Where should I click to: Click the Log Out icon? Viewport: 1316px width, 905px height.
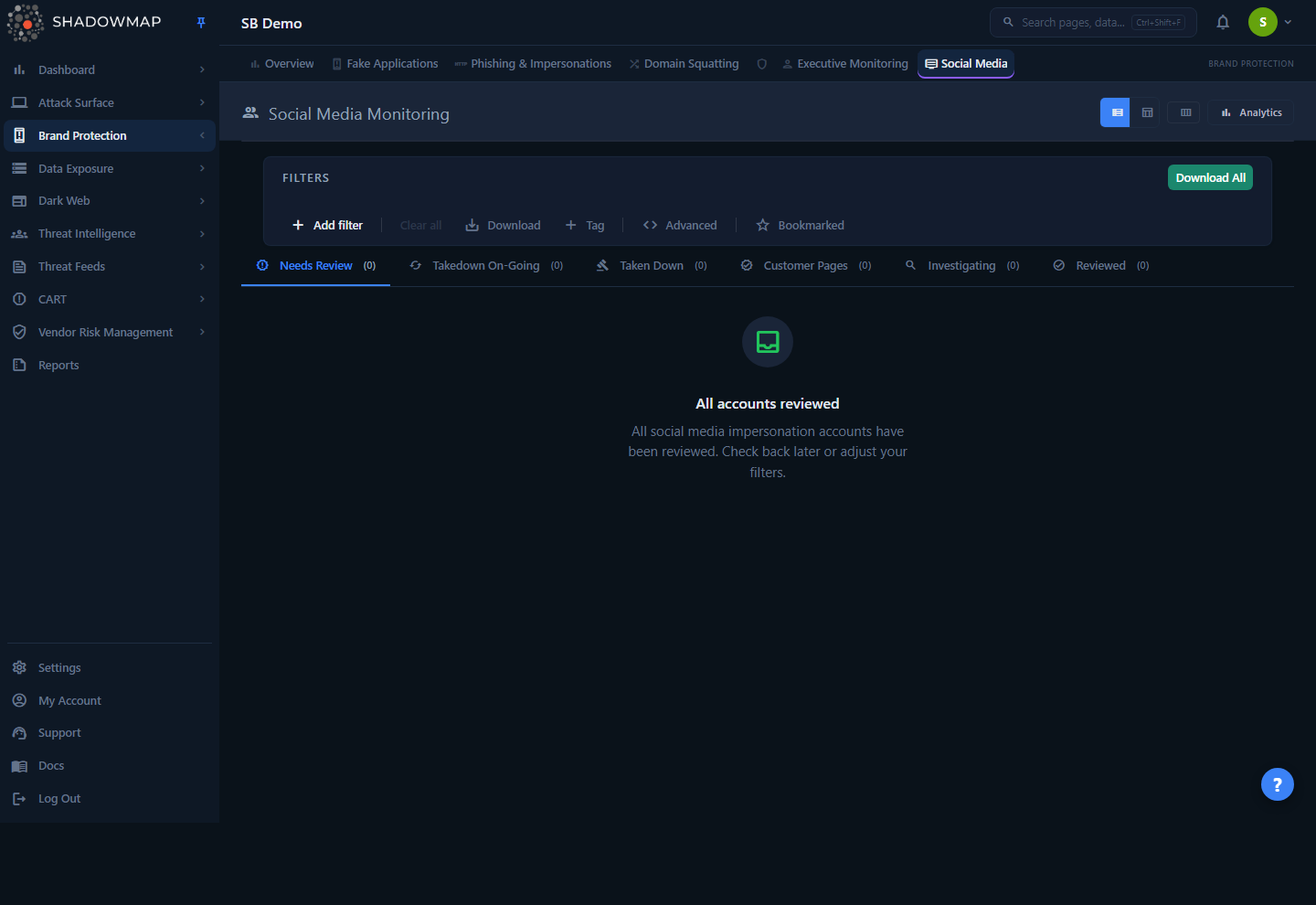coord(19,799)
